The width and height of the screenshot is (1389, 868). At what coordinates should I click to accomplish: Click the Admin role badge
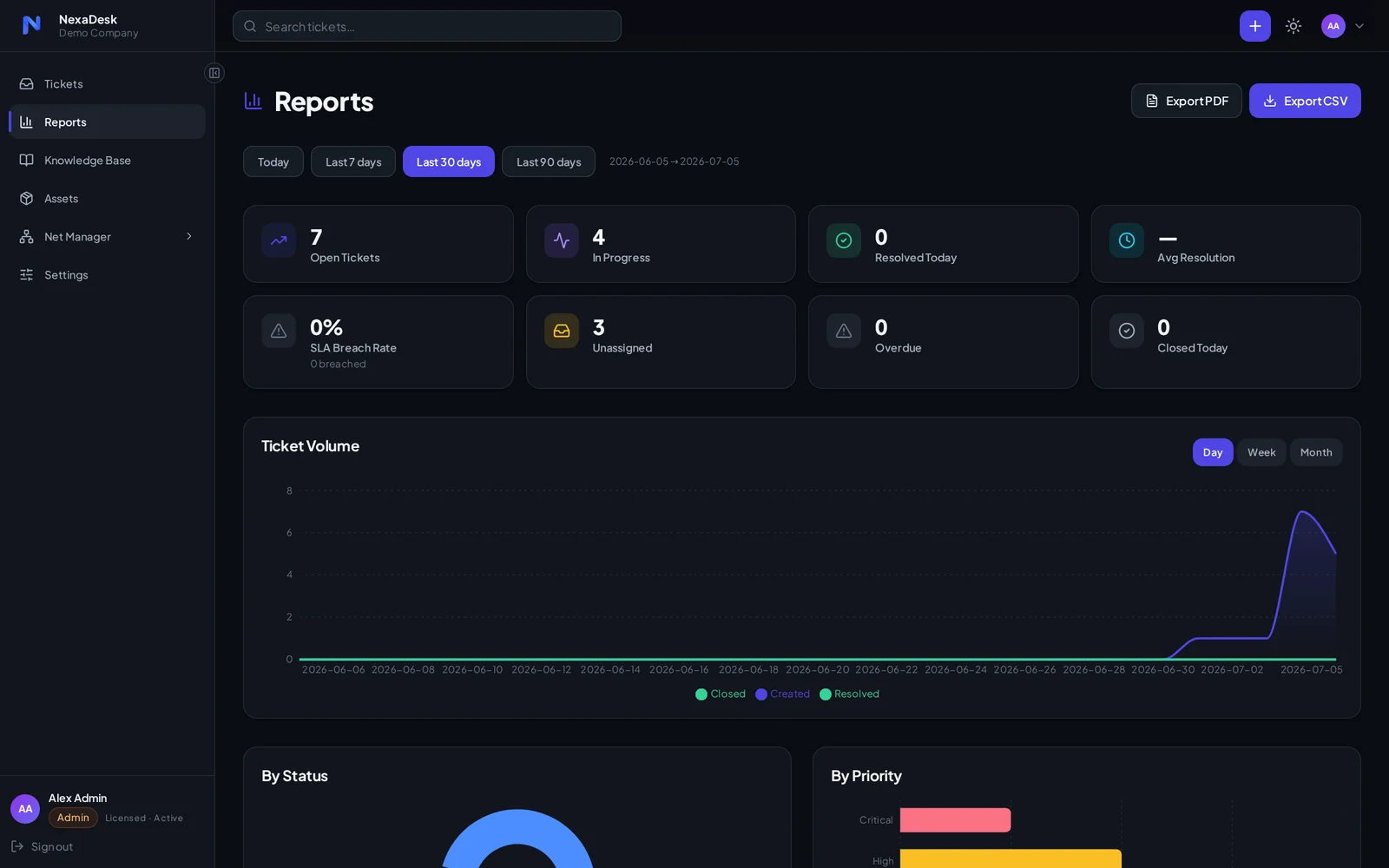(x=73, y=818)
